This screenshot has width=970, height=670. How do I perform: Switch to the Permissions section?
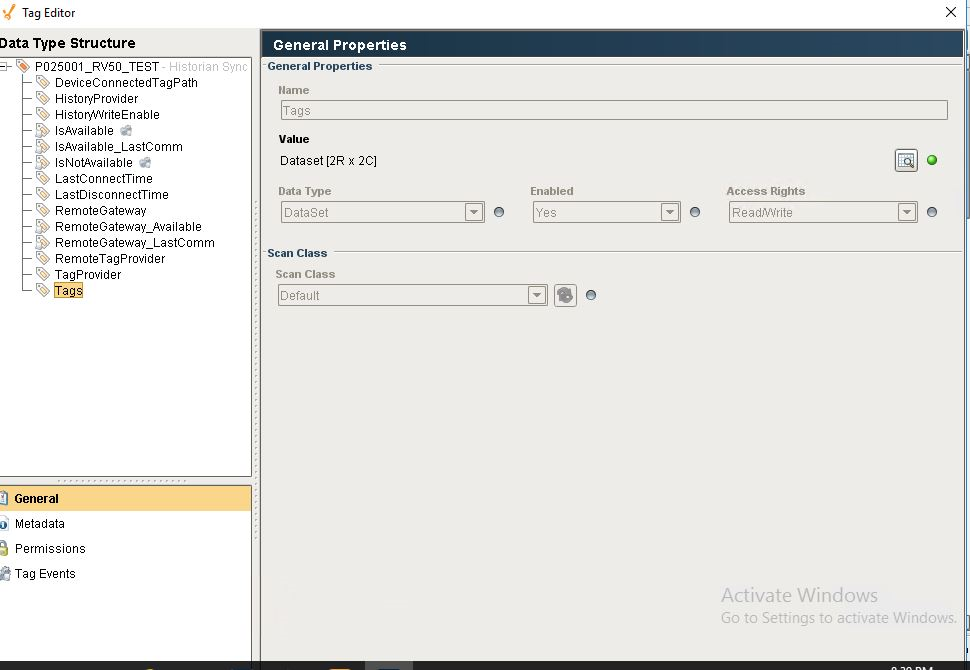pos(126,549)
